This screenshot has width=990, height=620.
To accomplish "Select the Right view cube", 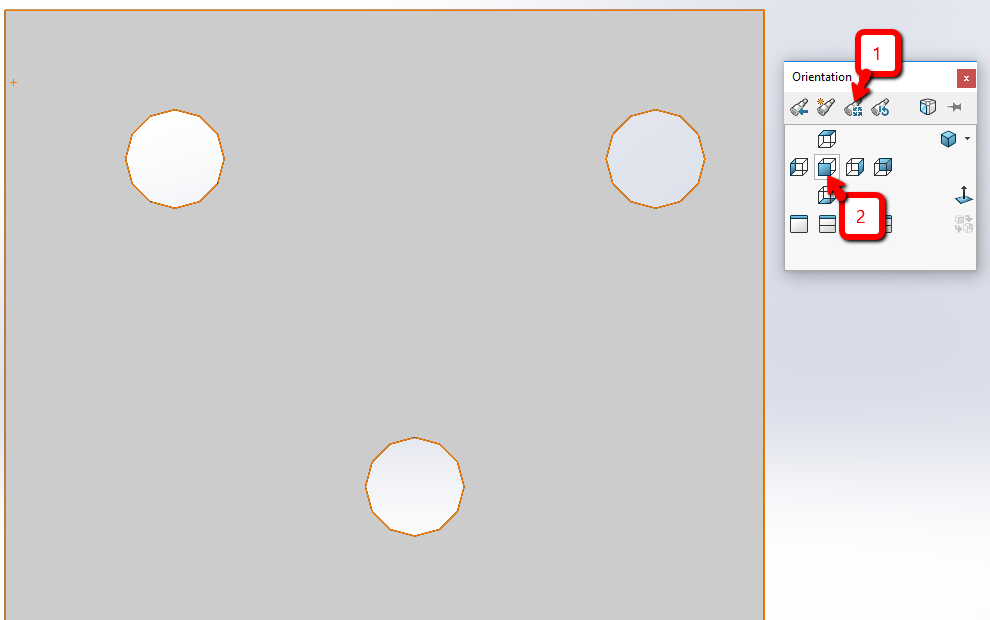I will (x=854, y=167).
